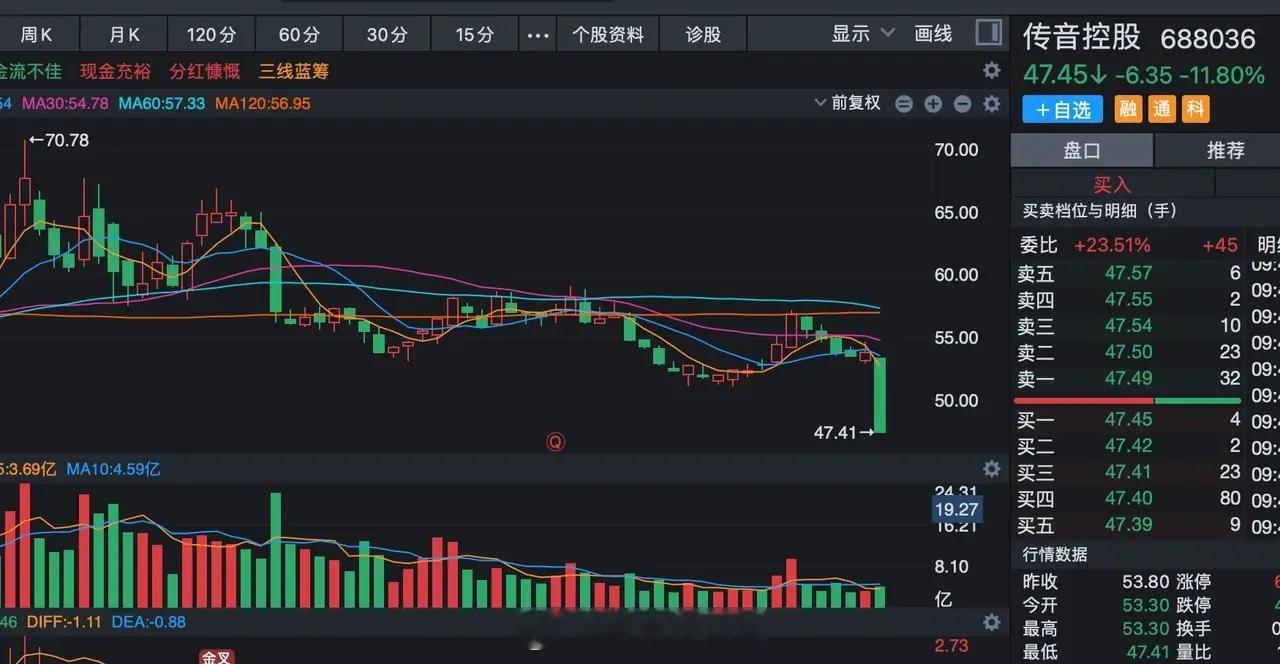The height and width of the screenshot is (664, 1280).
Task: Switch to 月K monthly chart
Action: (124, 35)
